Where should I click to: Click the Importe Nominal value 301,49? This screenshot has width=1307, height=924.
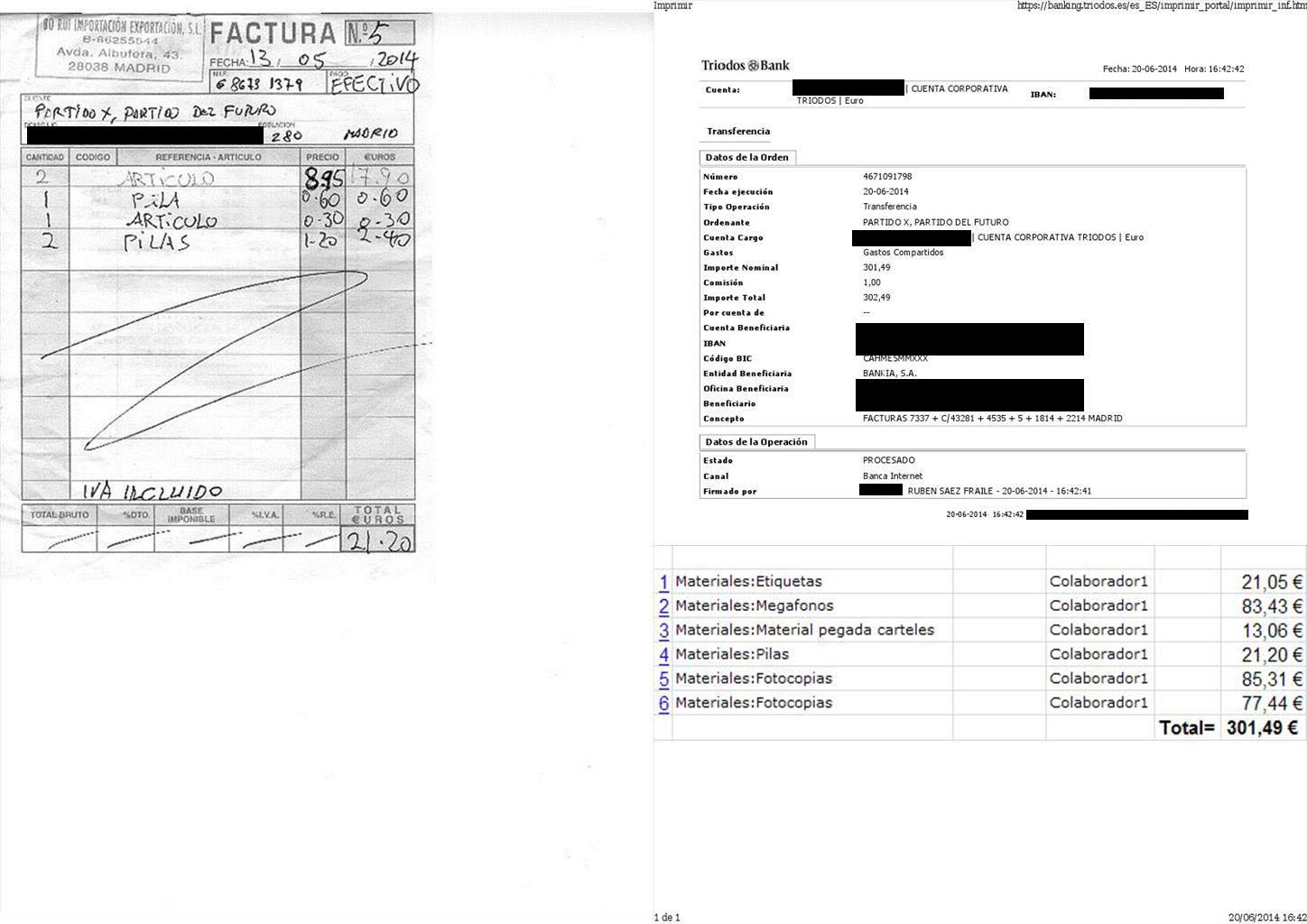876,268
